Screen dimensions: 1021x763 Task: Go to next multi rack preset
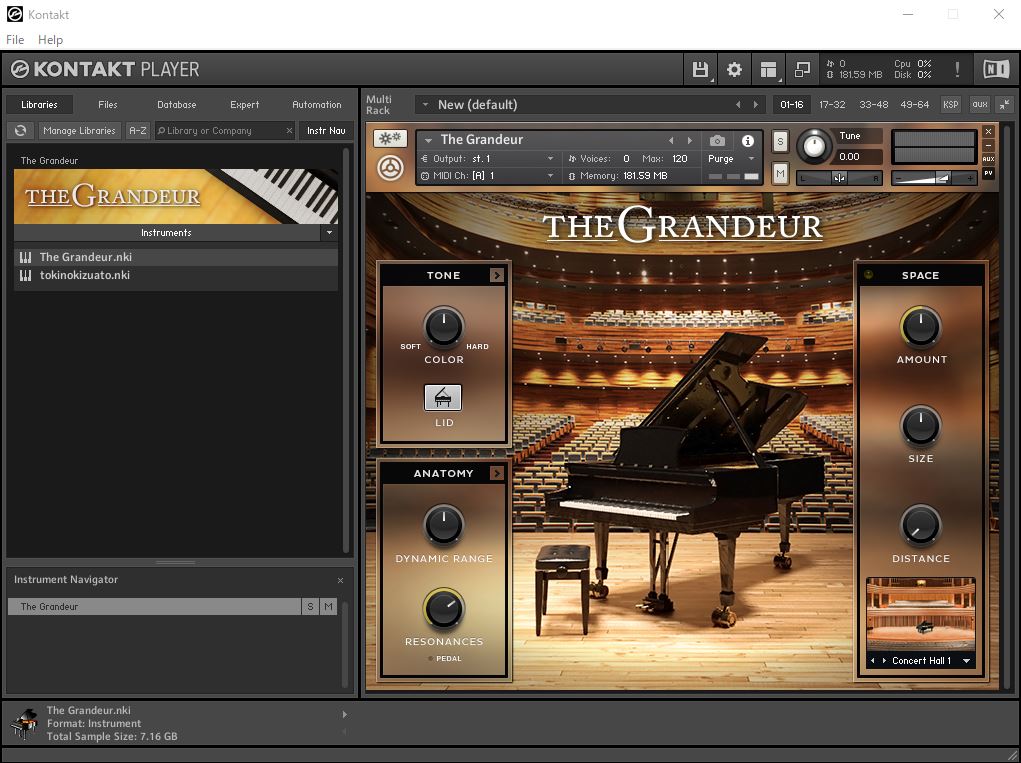[756, 104]
